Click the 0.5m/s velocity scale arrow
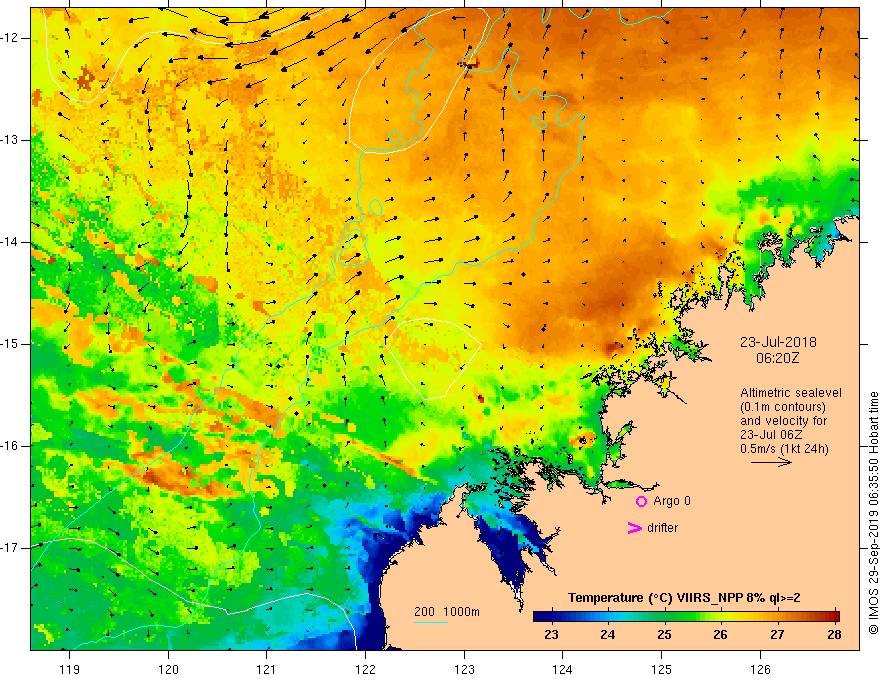Image resolution: width=880 pixels, height=680 pixels. coord(771,462)
